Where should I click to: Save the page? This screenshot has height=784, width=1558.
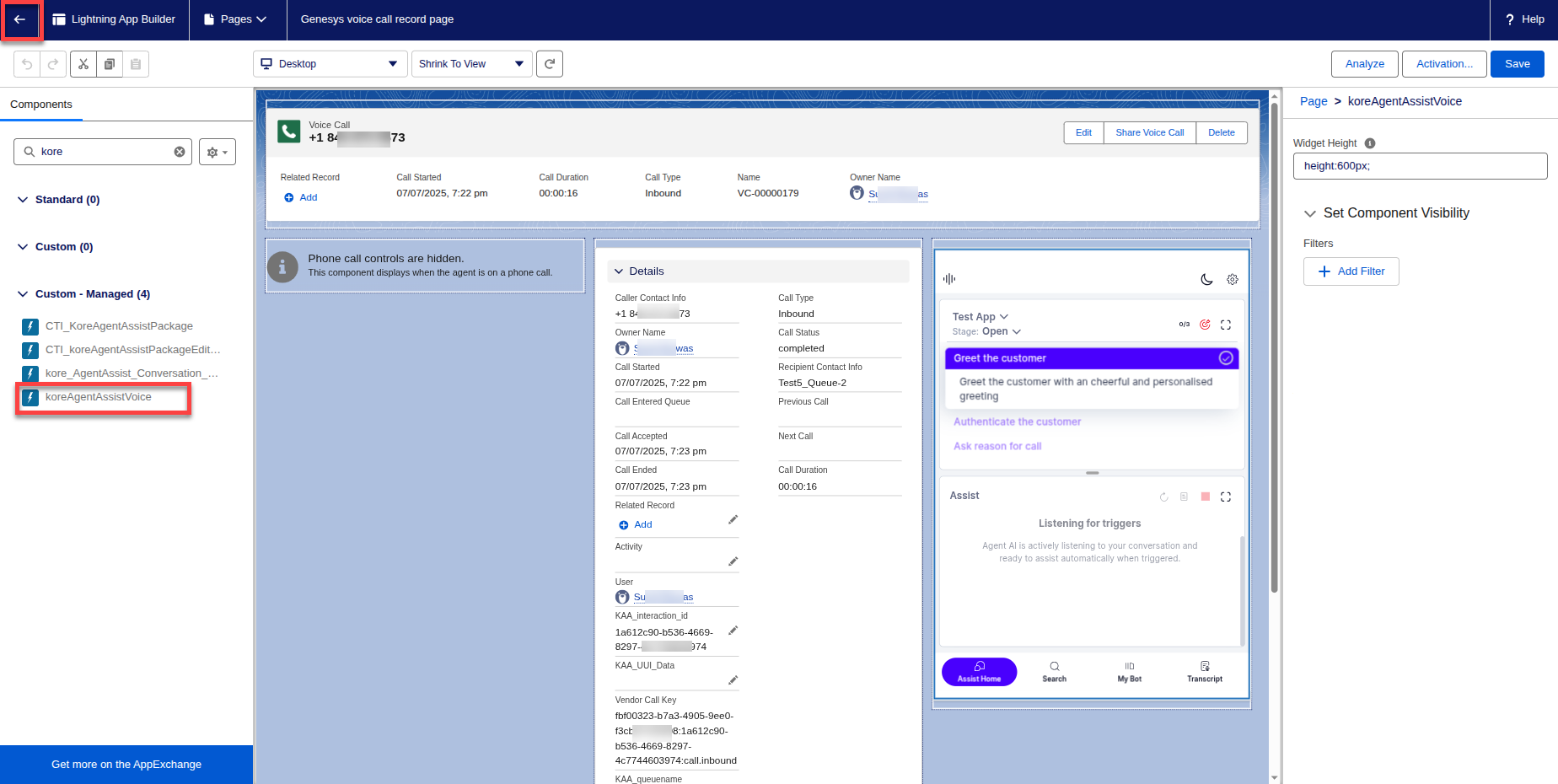point(1517,64)
